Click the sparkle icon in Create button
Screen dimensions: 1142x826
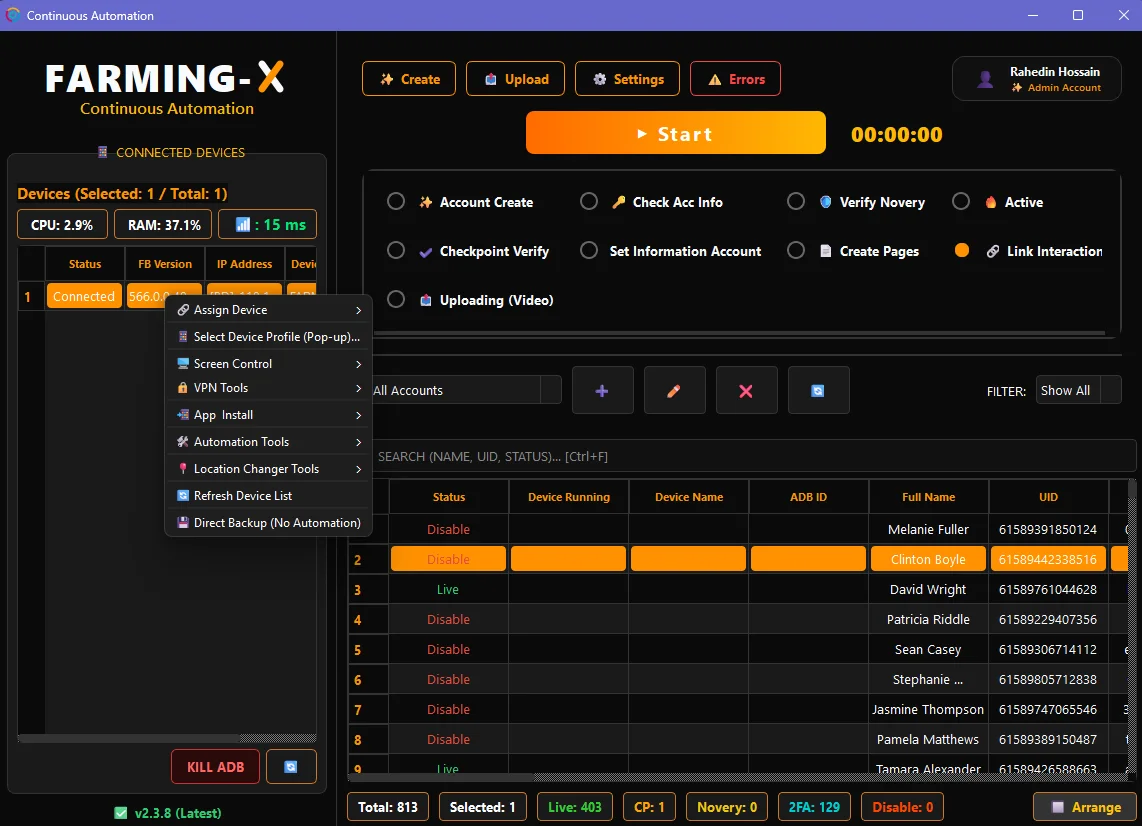click(x=387, y=79)
